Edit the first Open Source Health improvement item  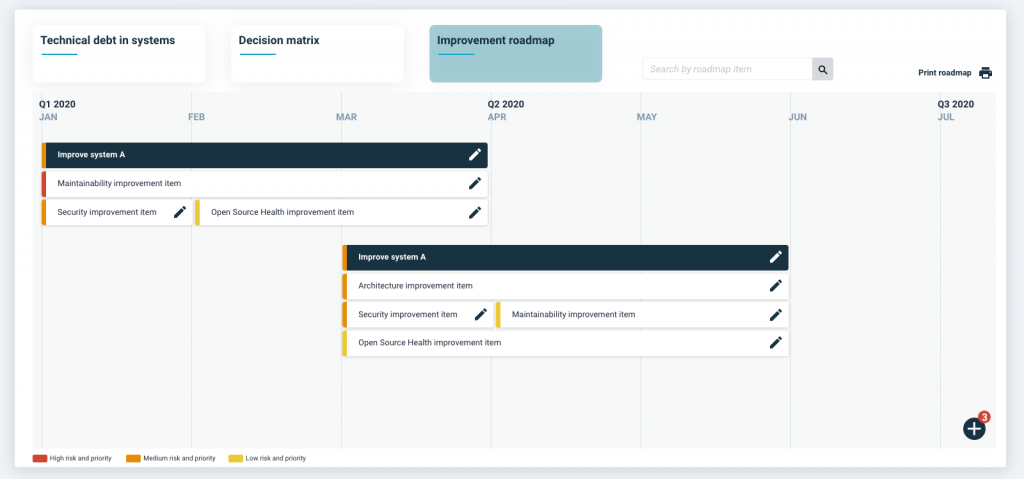[475, 212]
